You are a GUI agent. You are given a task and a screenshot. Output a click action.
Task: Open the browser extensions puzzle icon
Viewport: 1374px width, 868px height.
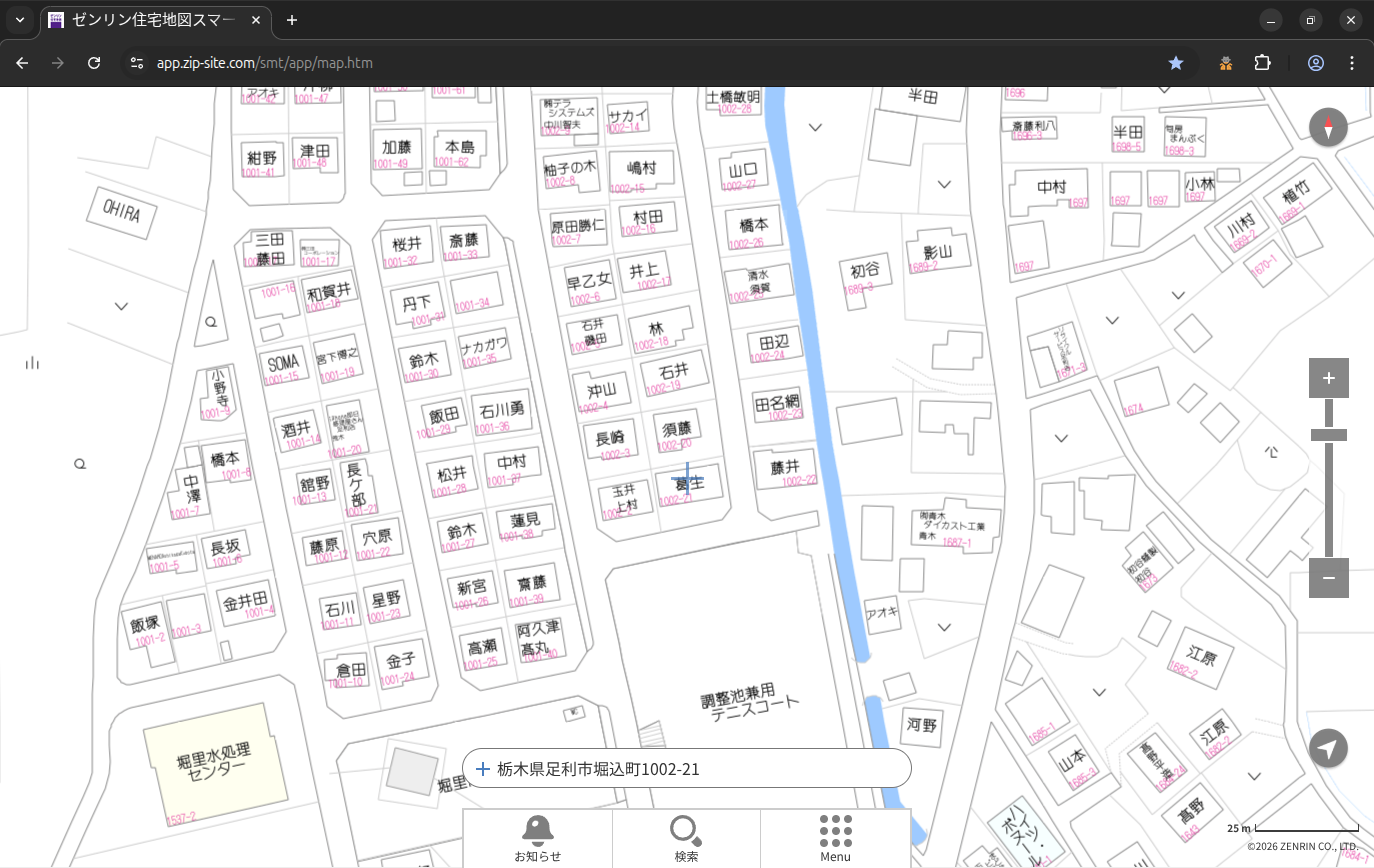tap(1262, 63)
